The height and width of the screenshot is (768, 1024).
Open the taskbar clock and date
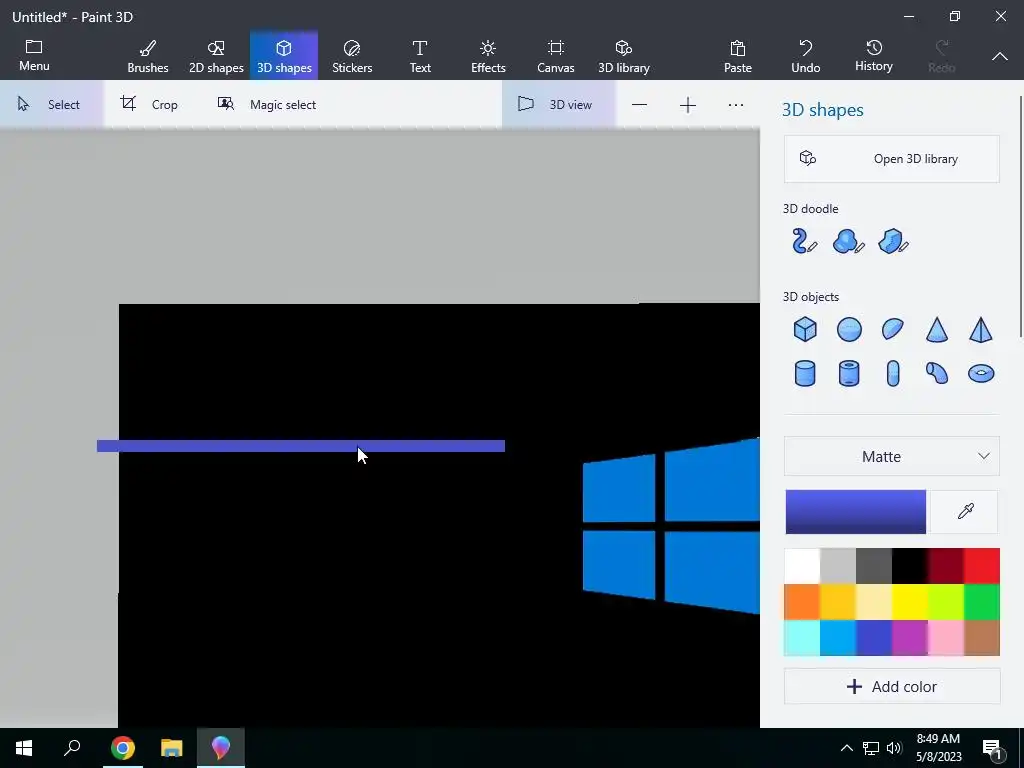[x=938, y=748]
